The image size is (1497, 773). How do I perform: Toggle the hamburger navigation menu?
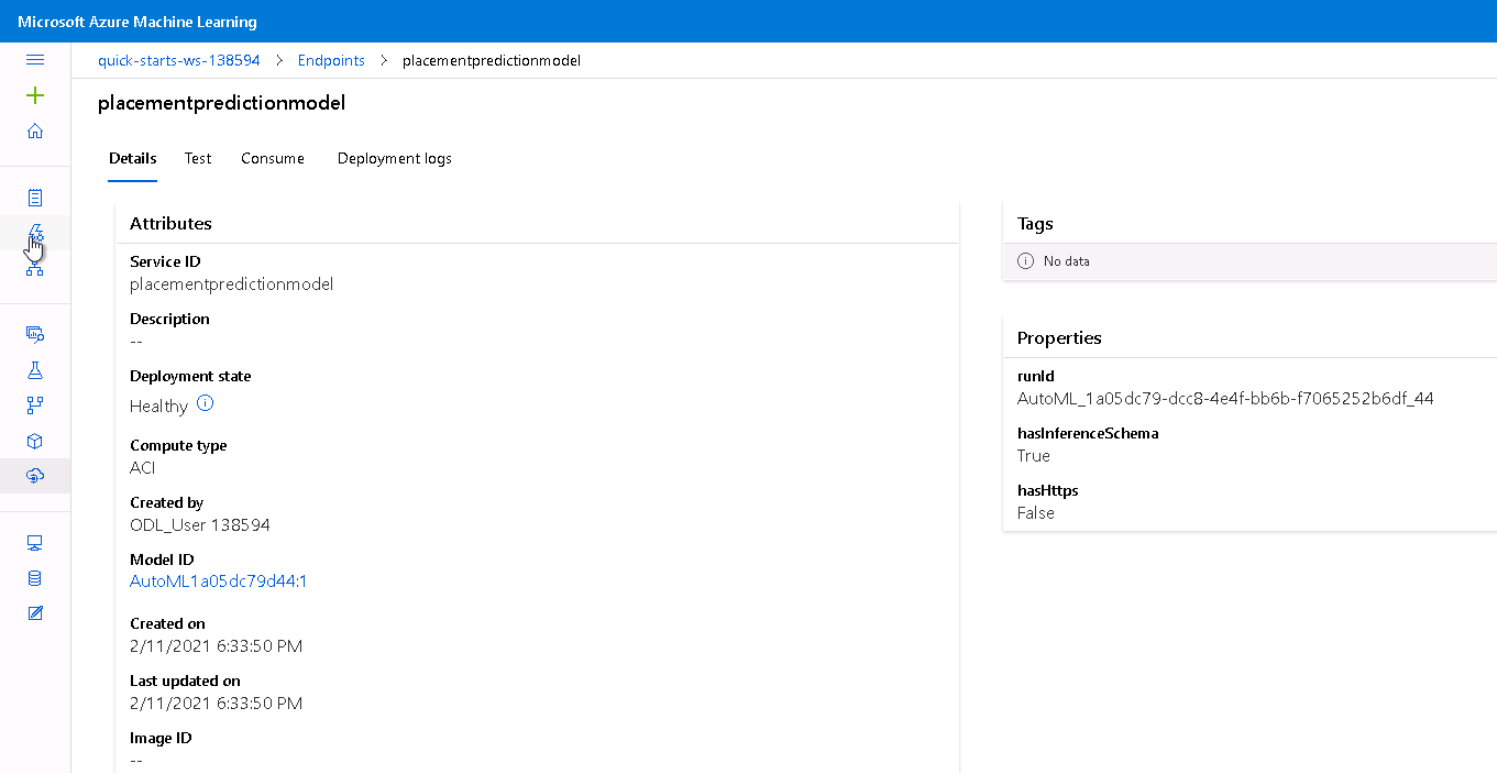(35, 60)
